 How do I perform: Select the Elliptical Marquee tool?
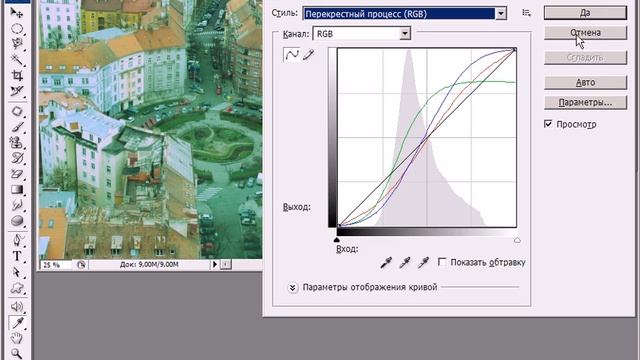(x=17, y=28)
